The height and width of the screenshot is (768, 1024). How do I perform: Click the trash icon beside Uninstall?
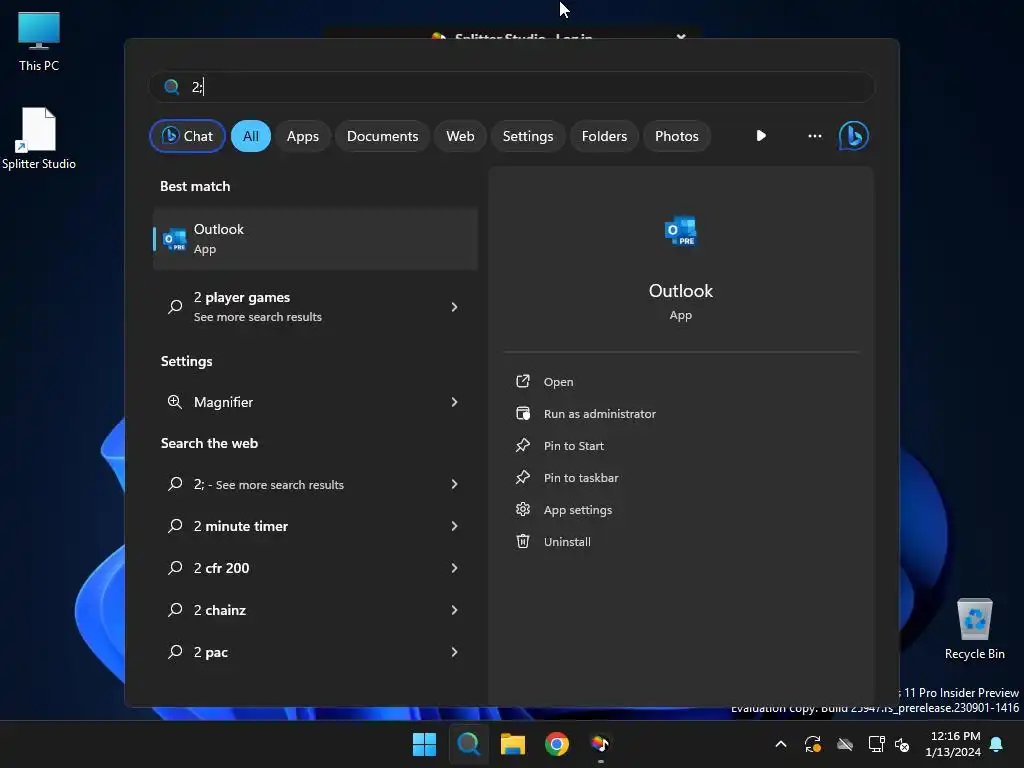(522, 541)
